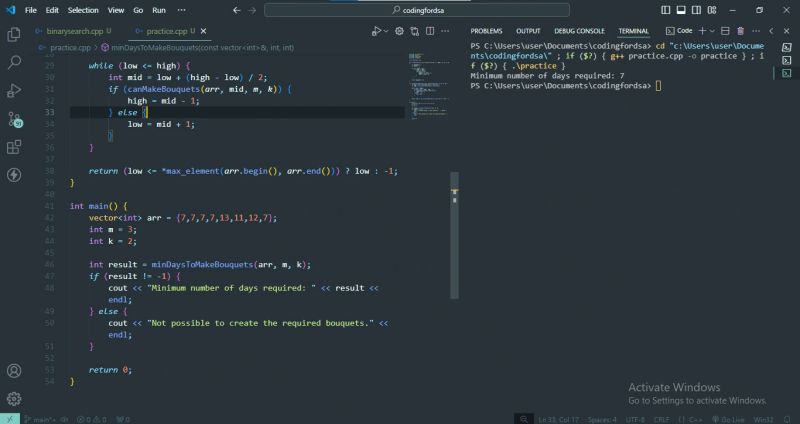Image resolution: width=800 pixels, height=424 pixels.
Task: Open the Search view in activity bar
Action: [14, 62]
